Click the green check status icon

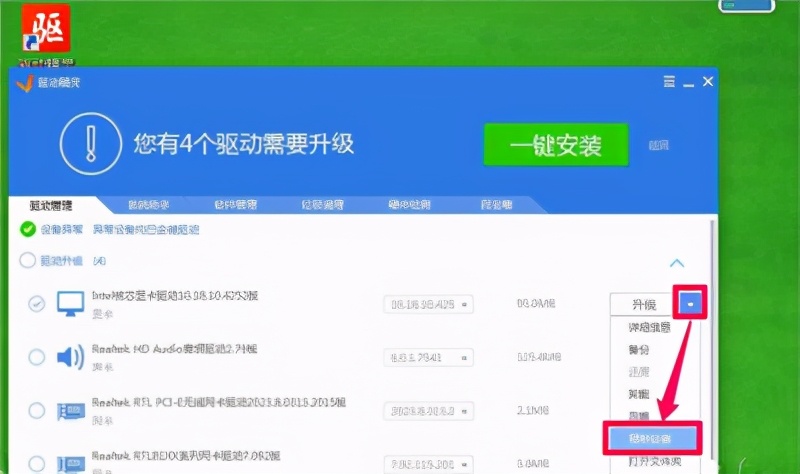(28, 229)
